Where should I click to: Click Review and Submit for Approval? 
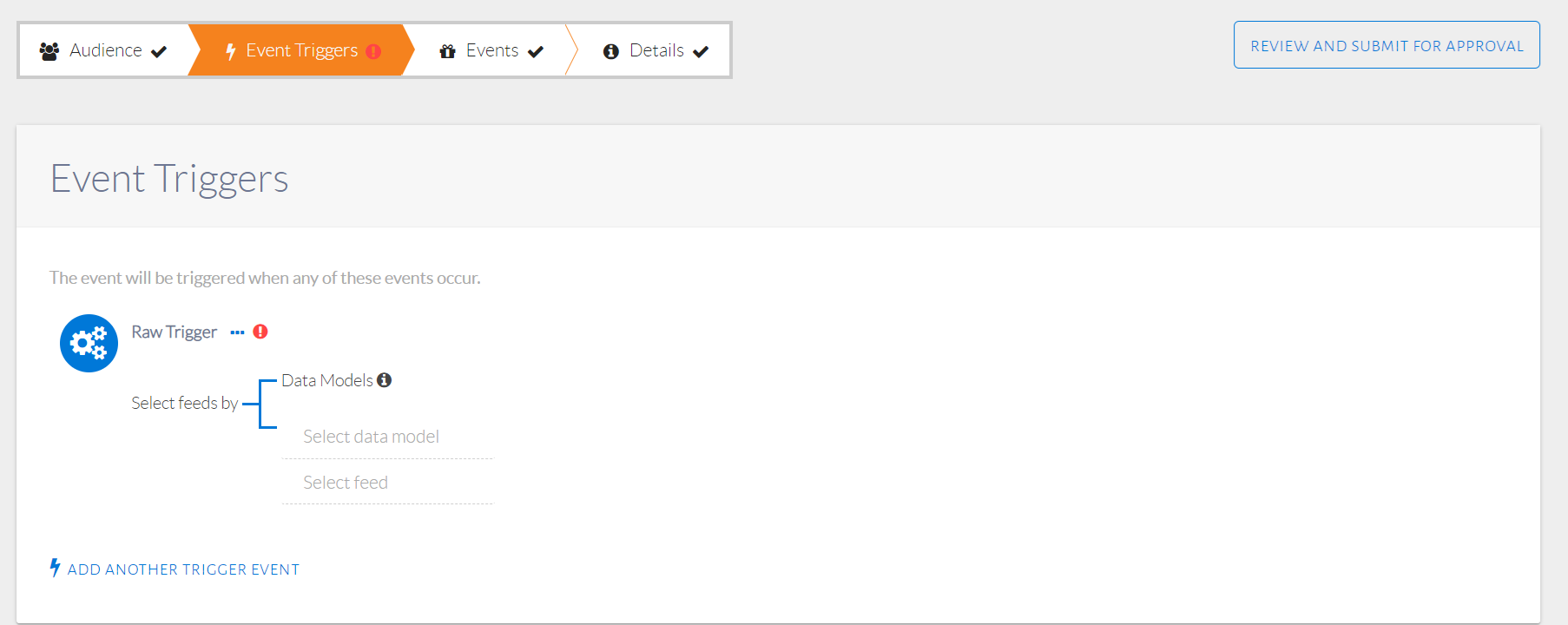click(x=1387, y=45)
